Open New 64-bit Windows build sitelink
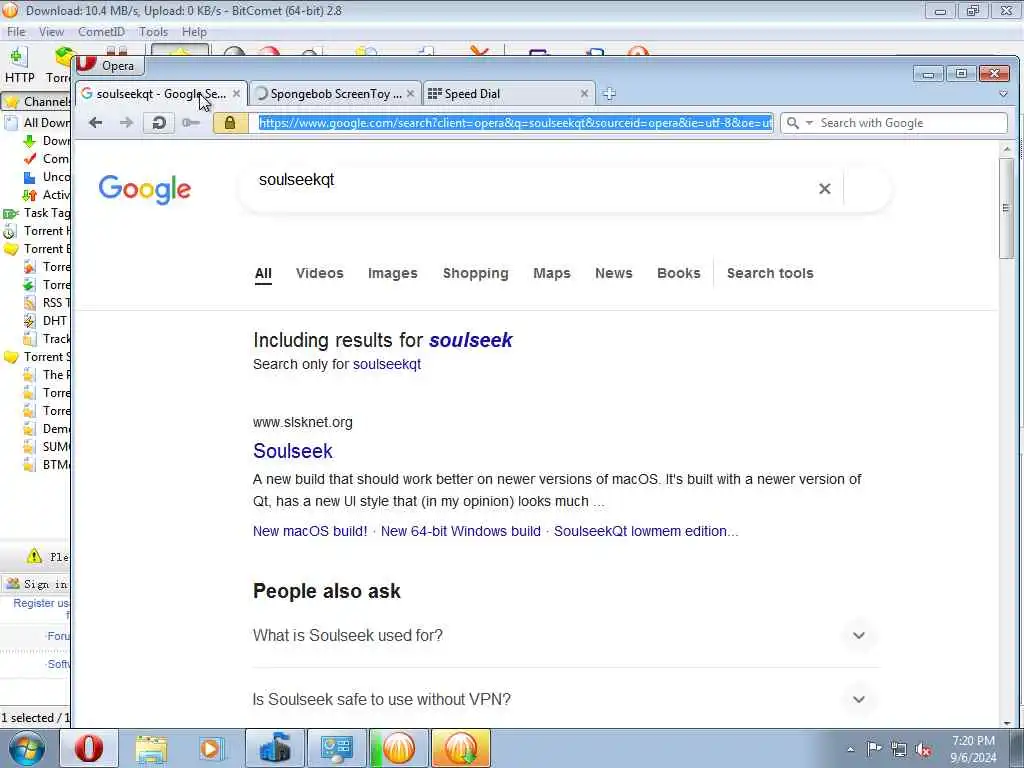Image resolution: width=1024 pixels, height=768 pixels. [x=460, y=531]
